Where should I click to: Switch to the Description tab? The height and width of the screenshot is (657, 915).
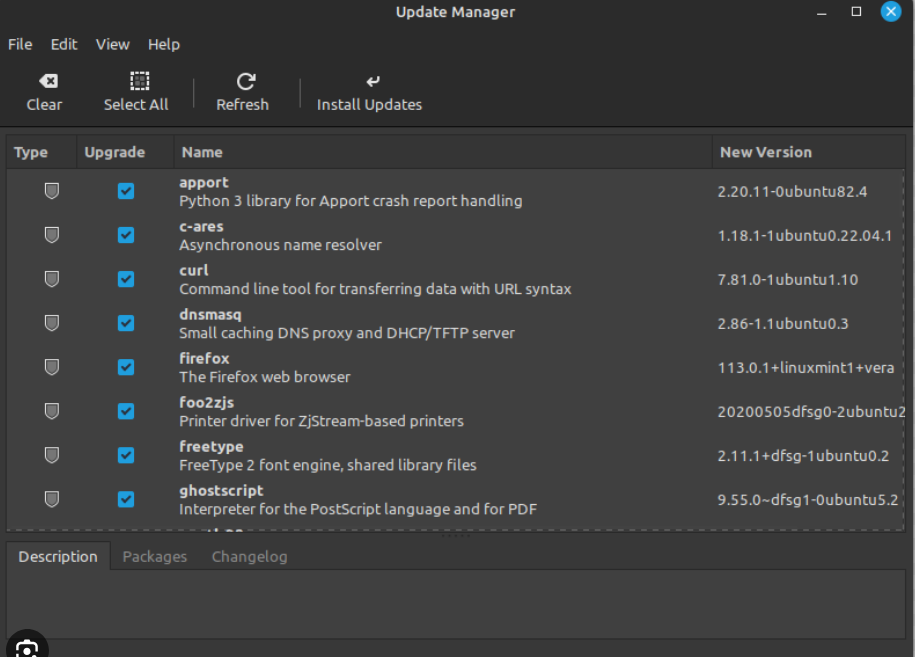coord(58,557)
